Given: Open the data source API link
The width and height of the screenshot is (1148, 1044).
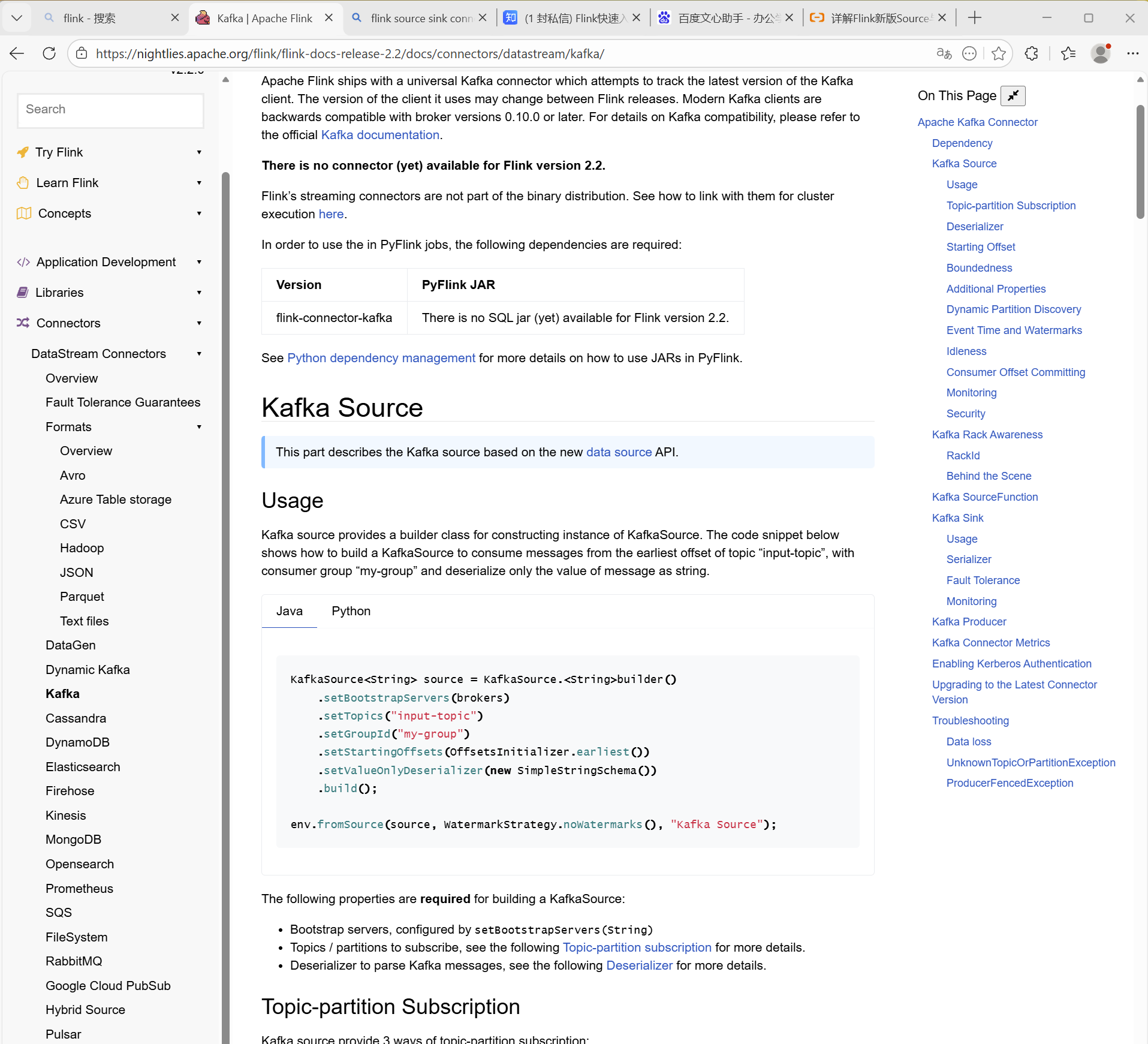Looking at the screenshot, I should (619, 452).
